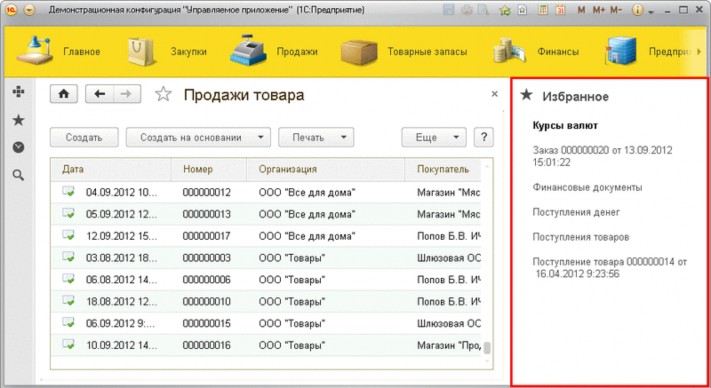Open the main menu dropdown arrow in title bar
711x388 pixels.
(29, 10)
